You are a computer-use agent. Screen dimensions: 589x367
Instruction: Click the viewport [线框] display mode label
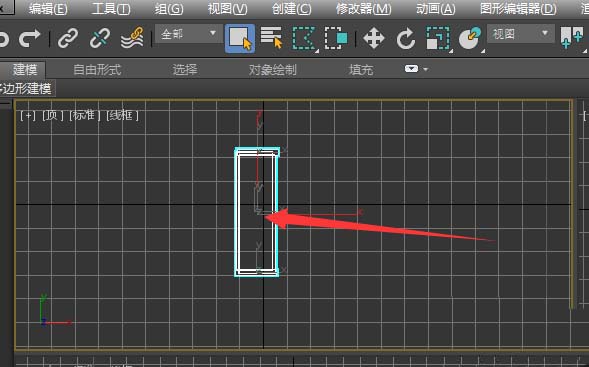click(122, 115)
